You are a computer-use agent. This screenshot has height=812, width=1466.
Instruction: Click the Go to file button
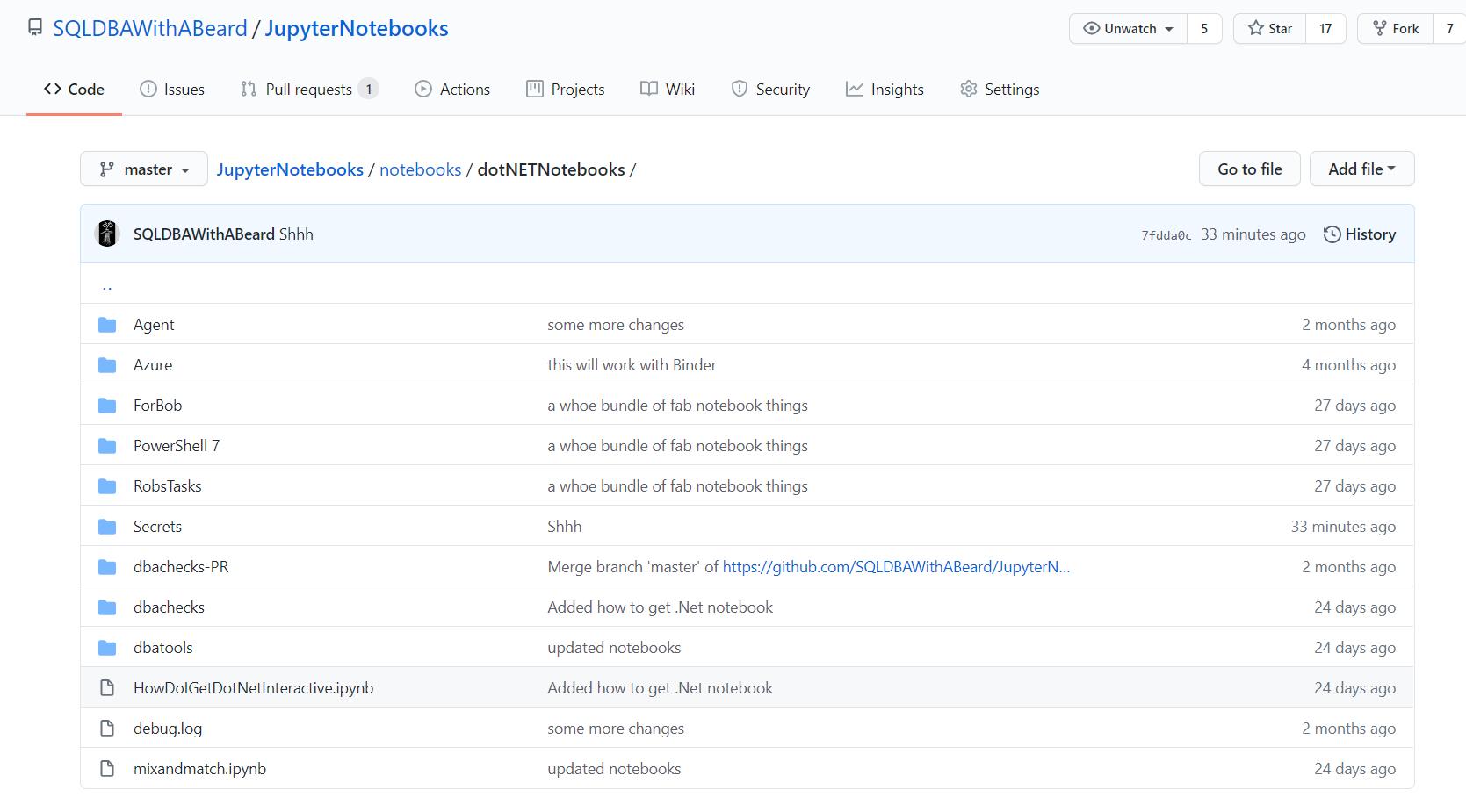(1249, 169)
